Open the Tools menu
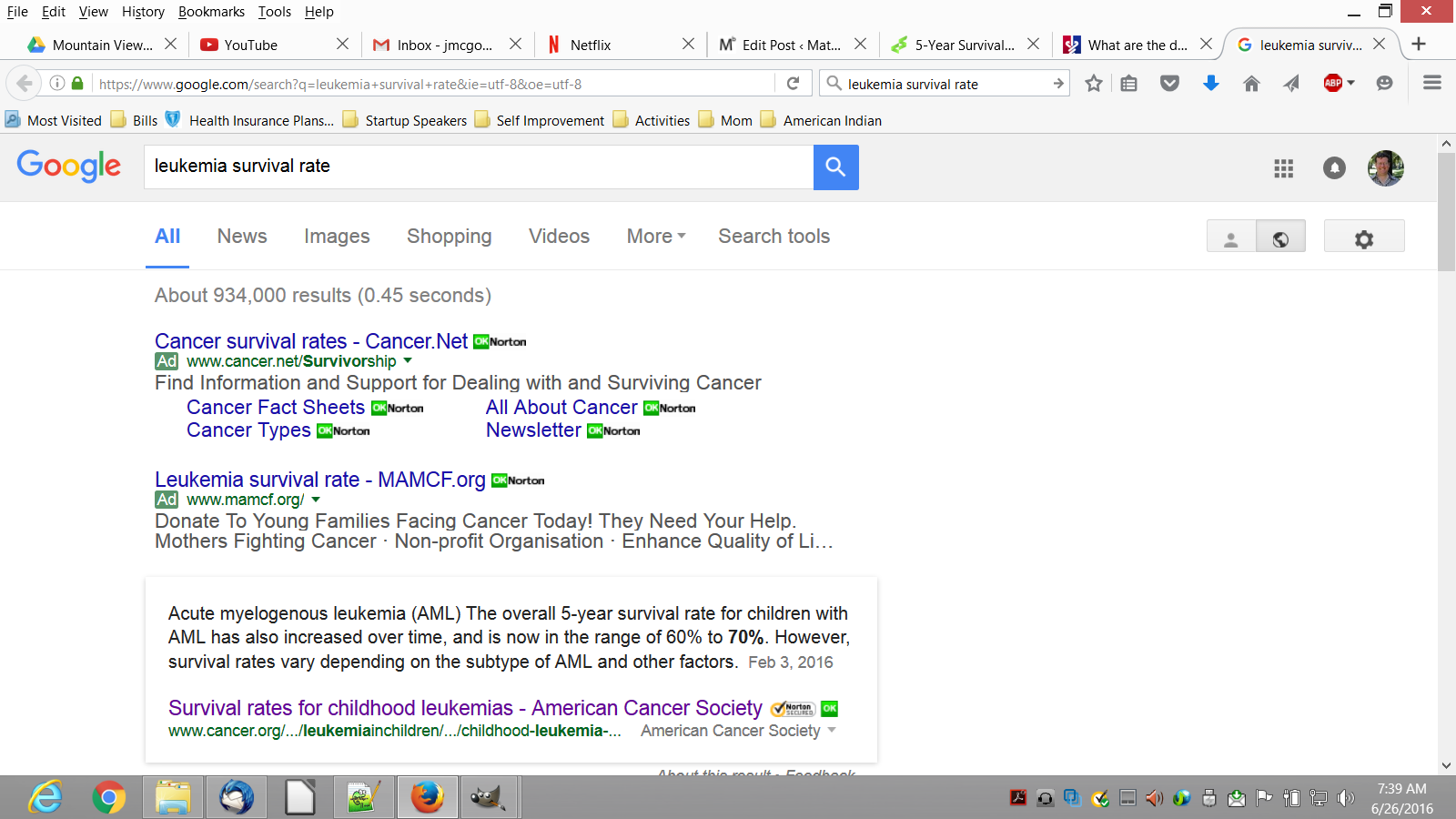1456x819 pixels. coord(274,12)
